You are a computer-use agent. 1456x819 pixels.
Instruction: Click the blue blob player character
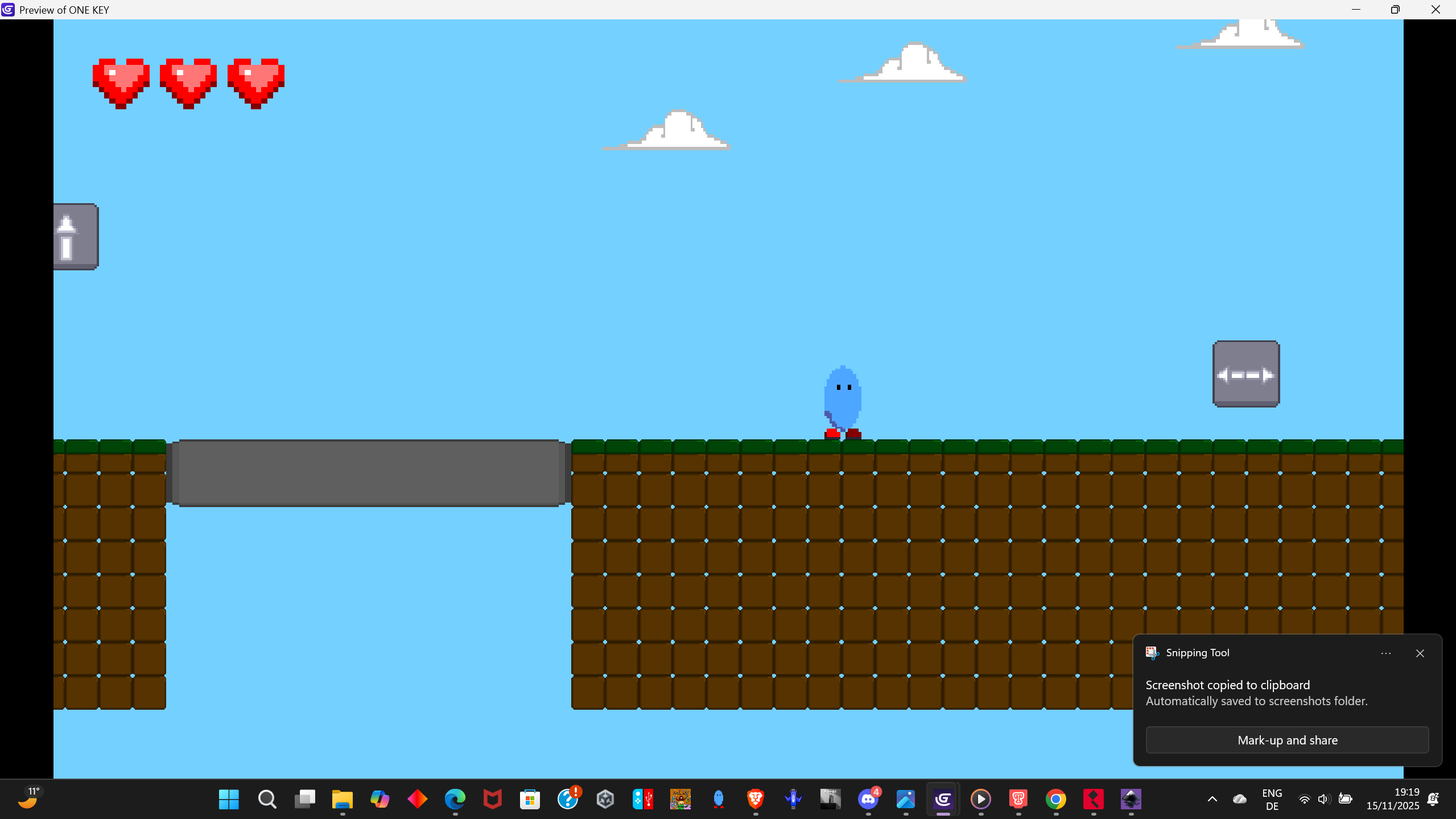point(843,401)
